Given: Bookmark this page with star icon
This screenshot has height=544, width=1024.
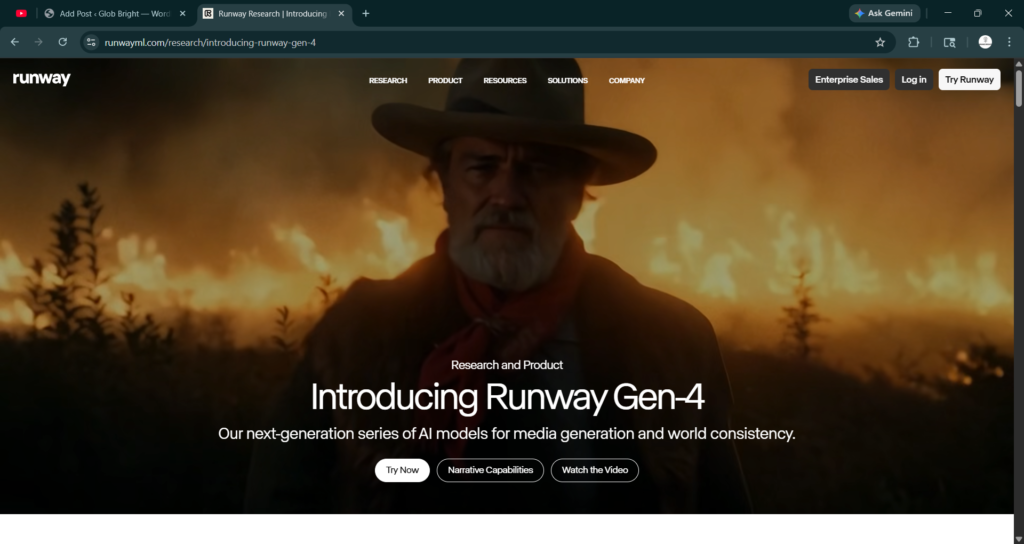Looking at the screenshot, I should [880, 42].
